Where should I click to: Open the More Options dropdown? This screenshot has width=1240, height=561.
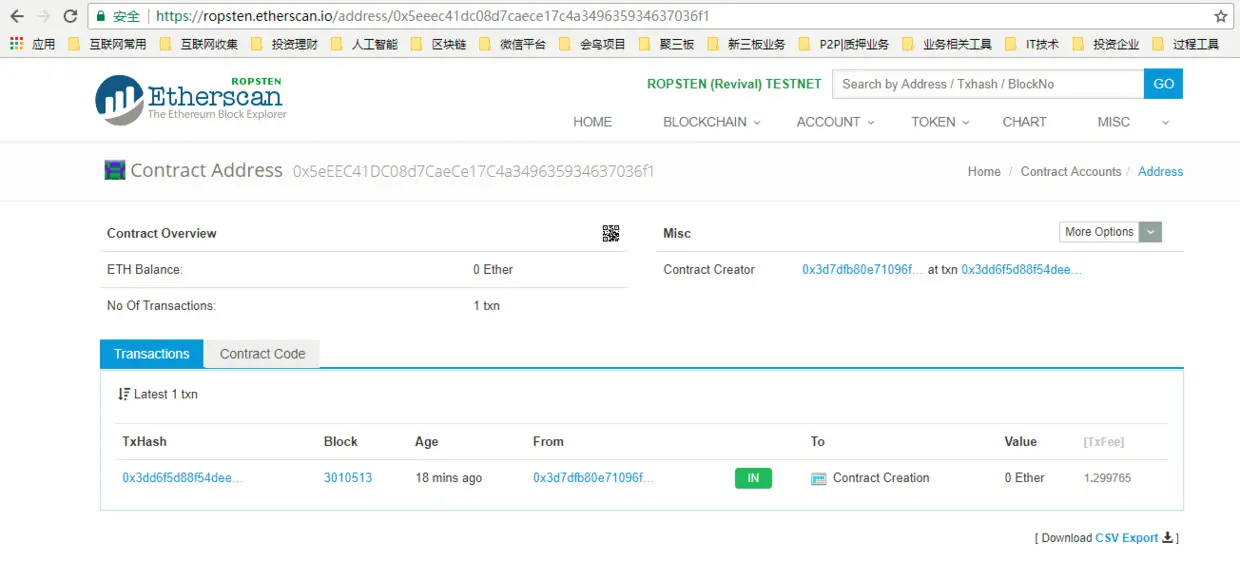tap(1110, 232)
